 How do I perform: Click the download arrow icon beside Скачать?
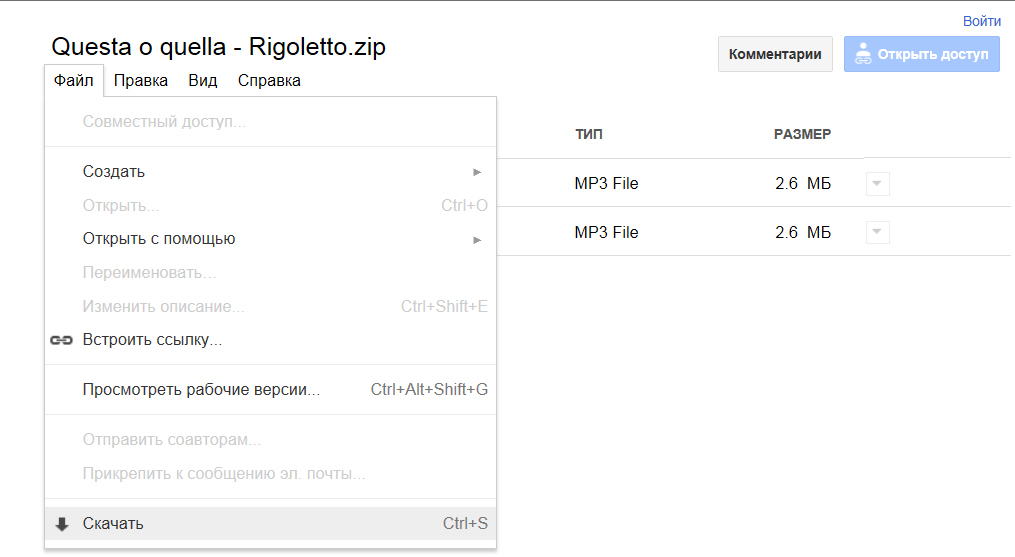(x=62, y=524)
